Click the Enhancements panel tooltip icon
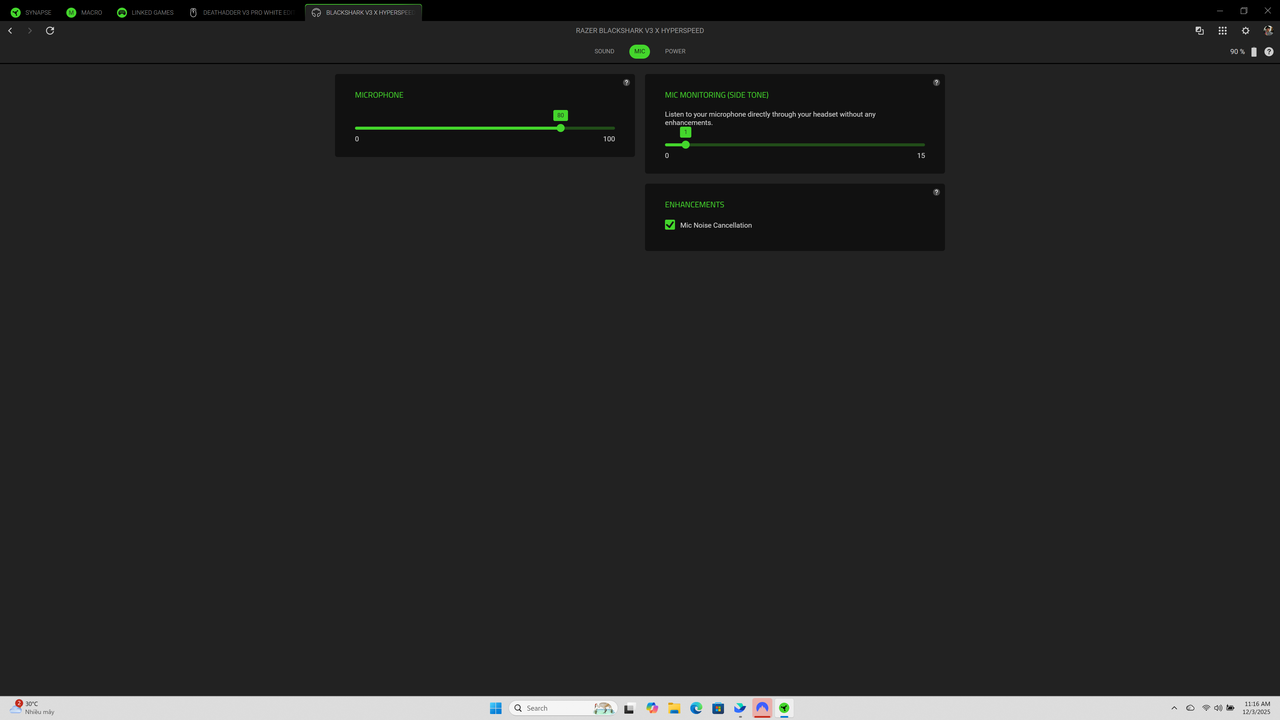Viewport: 1280px width, 720px height. (936, 192)
